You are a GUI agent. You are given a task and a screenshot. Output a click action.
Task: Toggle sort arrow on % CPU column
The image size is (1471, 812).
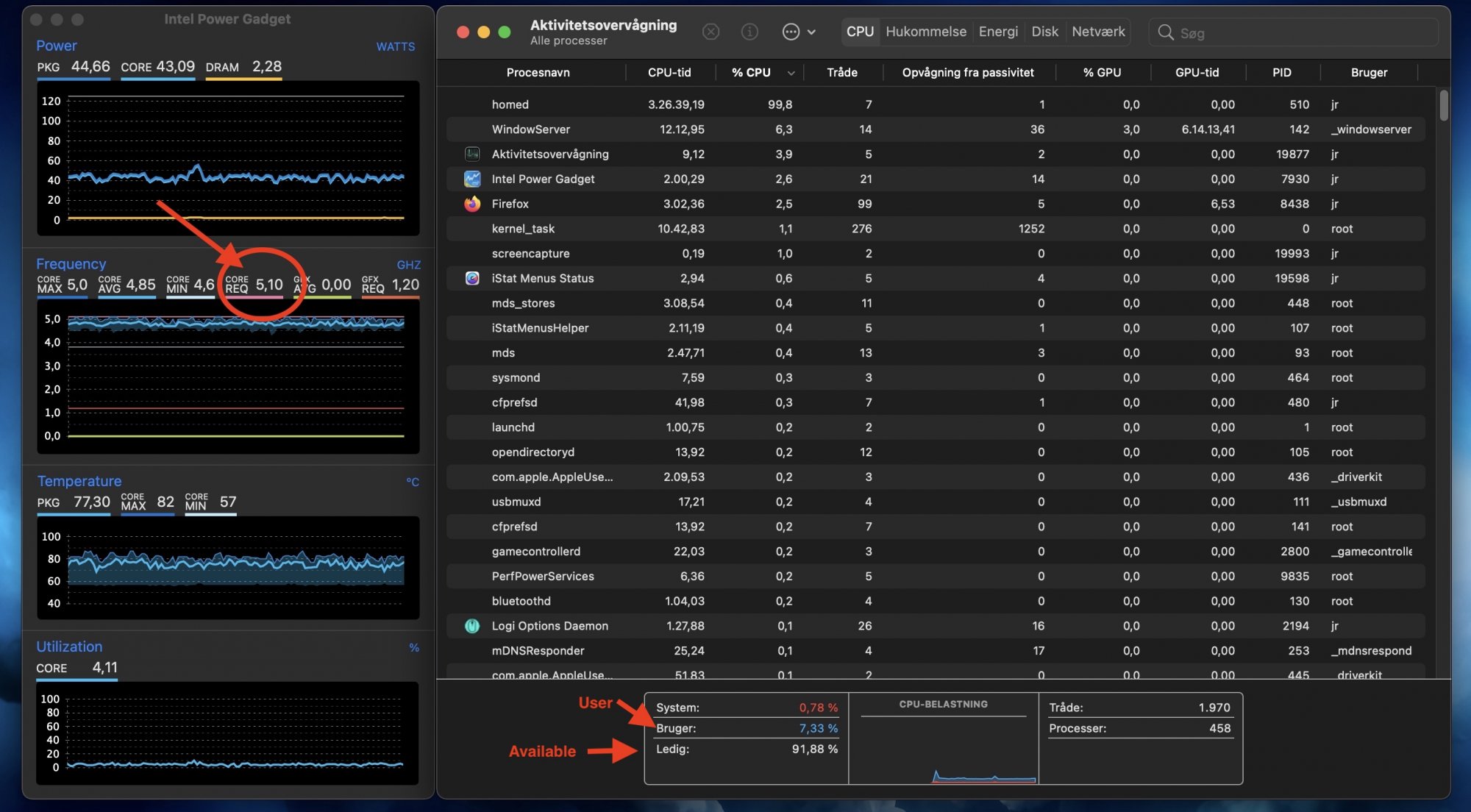(x=791, y=73)
